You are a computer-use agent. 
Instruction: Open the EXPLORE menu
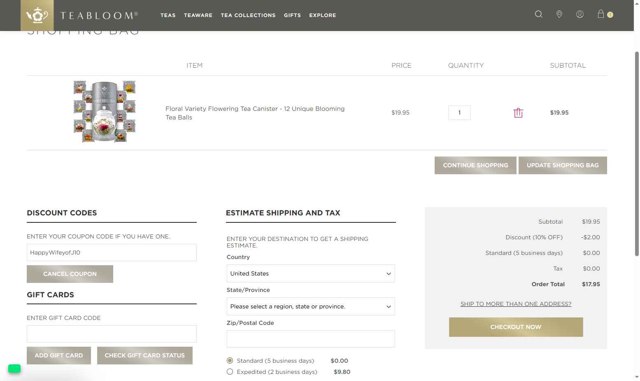[x=322, y=15]
